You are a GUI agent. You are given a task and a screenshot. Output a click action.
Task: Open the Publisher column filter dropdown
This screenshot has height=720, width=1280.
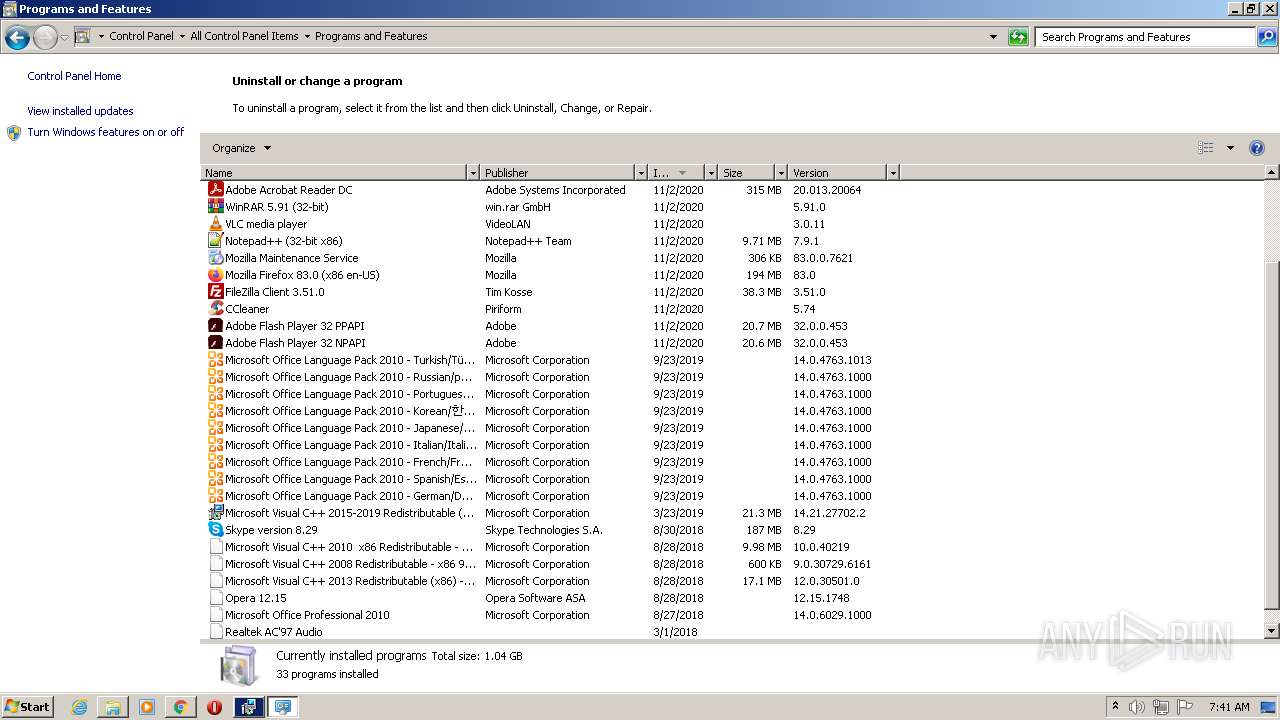coord(641,173)
